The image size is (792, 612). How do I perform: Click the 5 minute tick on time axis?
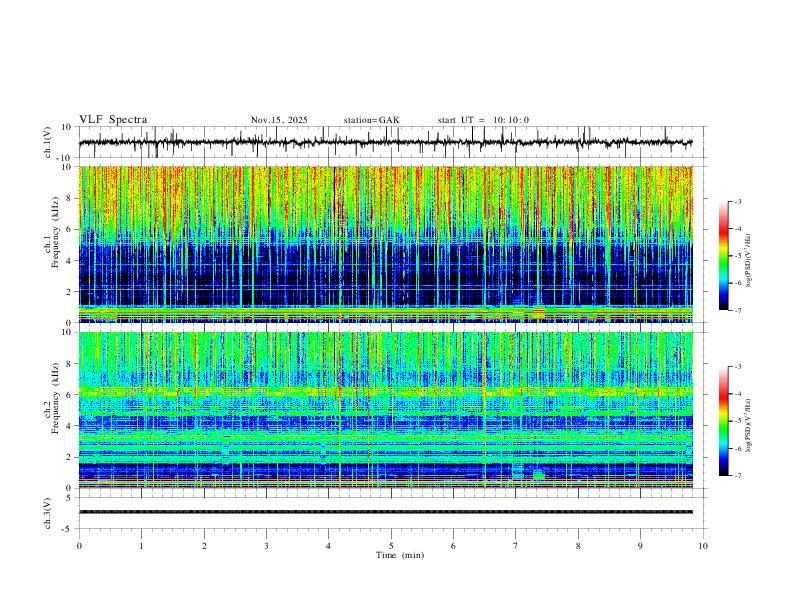click(x=391, y=546)
